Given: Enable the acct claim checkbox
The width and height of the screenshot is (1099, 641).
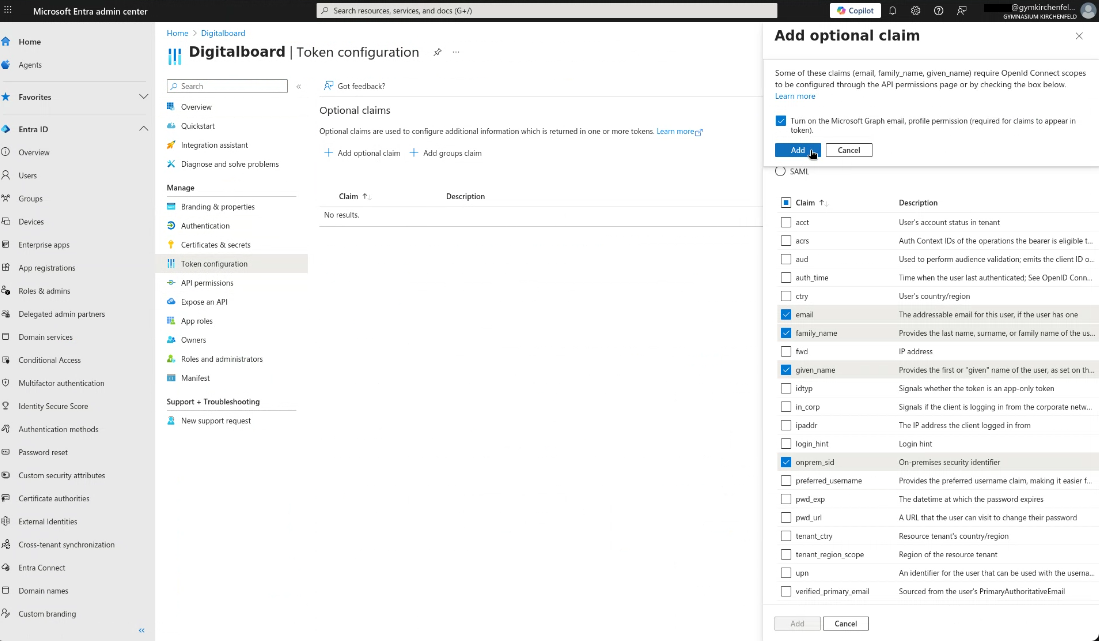Looking at the screenshot, I should coord(786,221).
